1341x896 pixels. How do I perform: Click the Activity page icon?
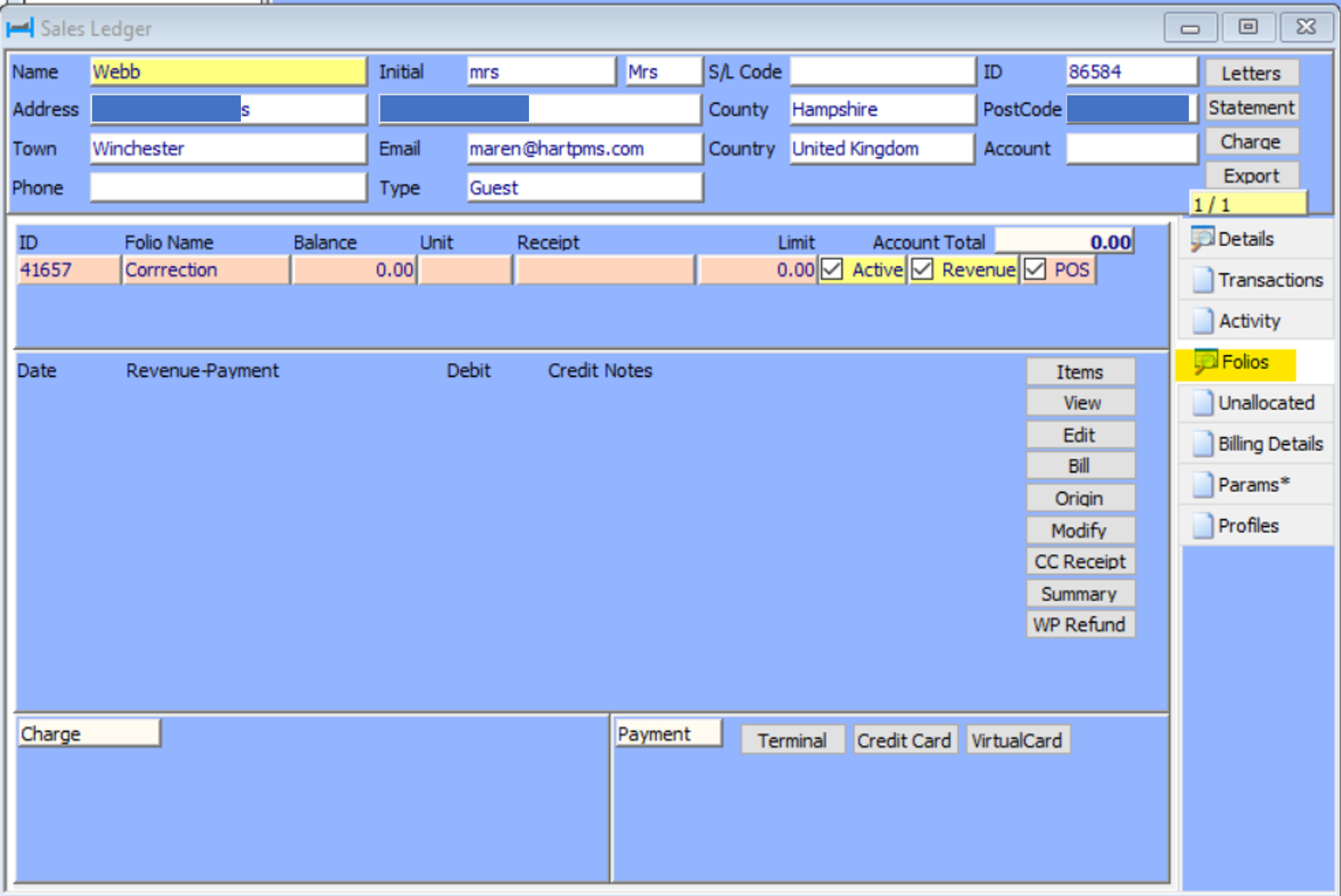click(1202, 321)
